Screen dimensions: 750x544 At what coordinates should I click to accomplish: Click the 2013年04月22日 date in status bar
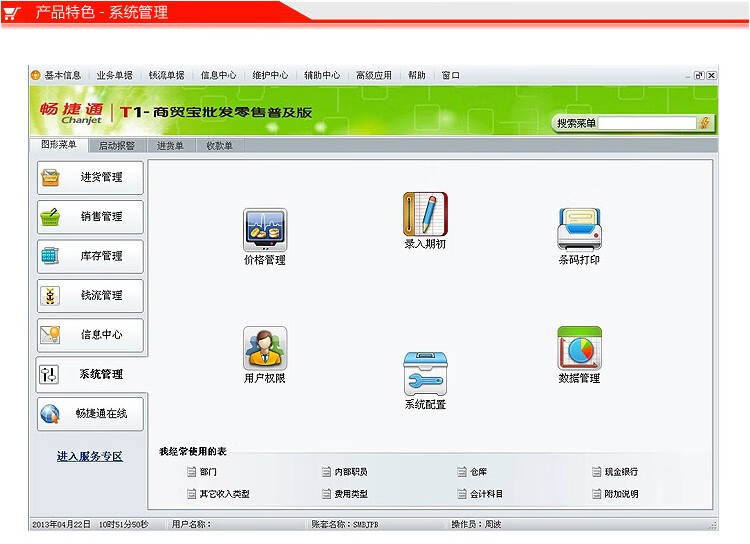tap(61, 524)
